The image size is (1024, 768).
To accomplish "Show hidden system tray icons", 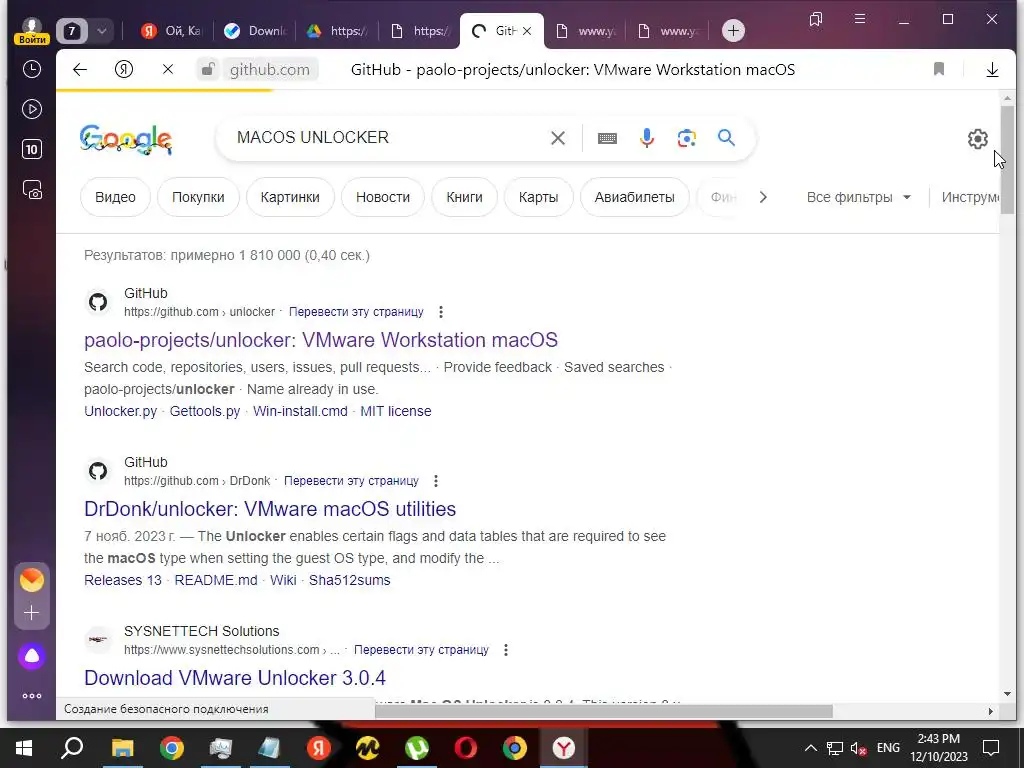I will 810,748.
